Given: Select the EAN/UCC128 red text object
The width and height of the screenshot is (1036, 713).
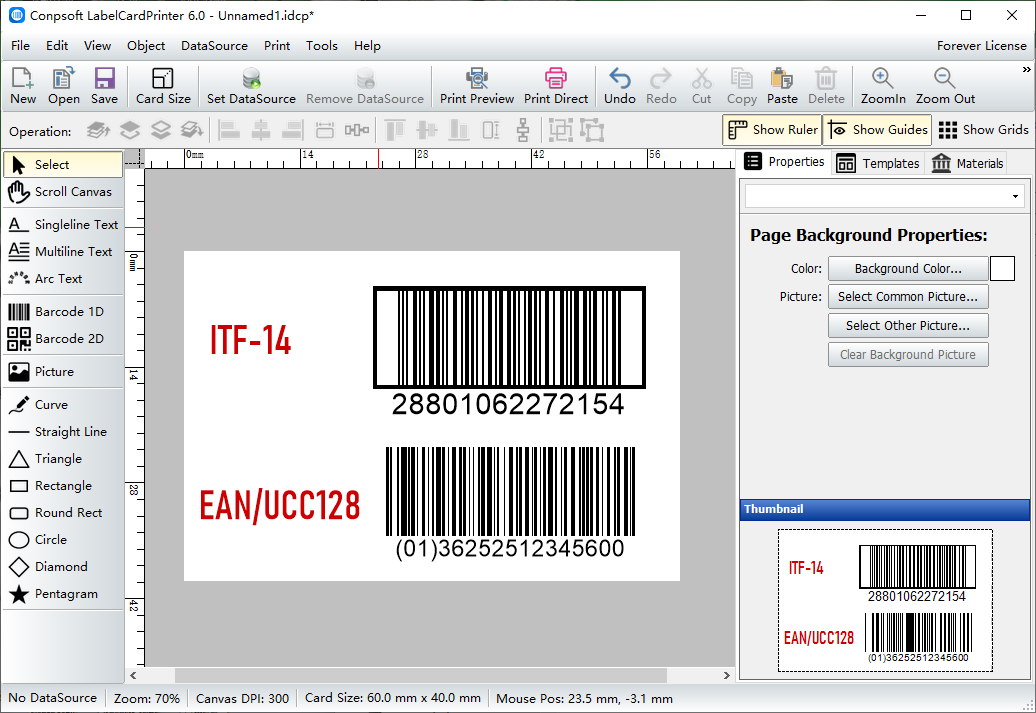Looking at the screenshot, I should [279, 506].
